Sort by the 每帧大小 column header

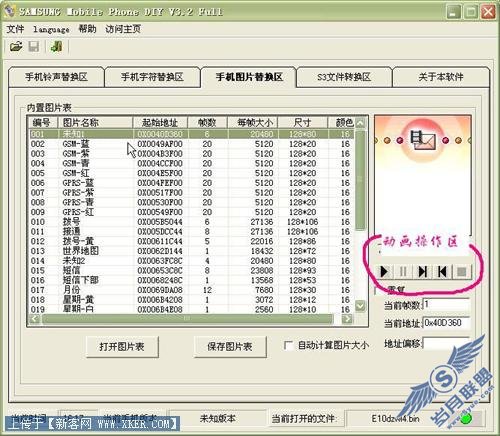point(253,123)
